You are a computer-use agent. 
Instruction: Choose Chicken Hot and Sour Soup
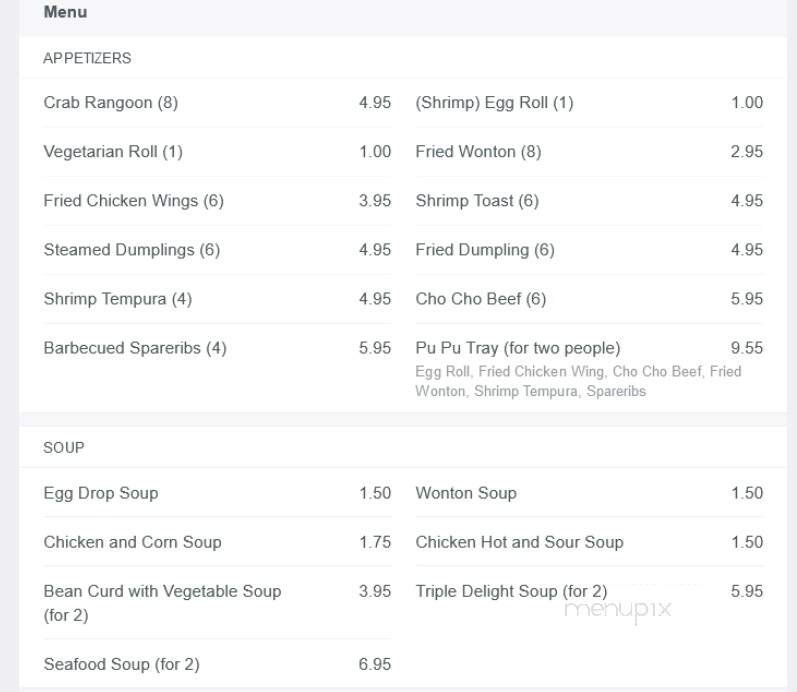pos(519,542)
